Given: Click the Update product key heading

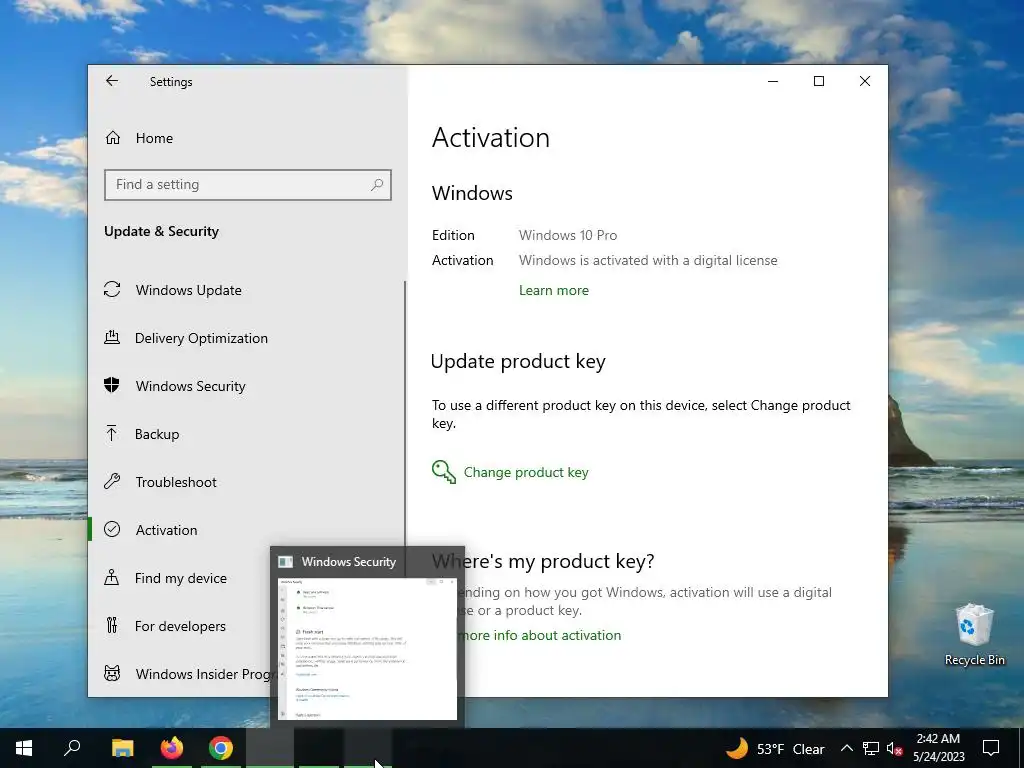Looking at the screenshot, I should (x=518, y=361).
